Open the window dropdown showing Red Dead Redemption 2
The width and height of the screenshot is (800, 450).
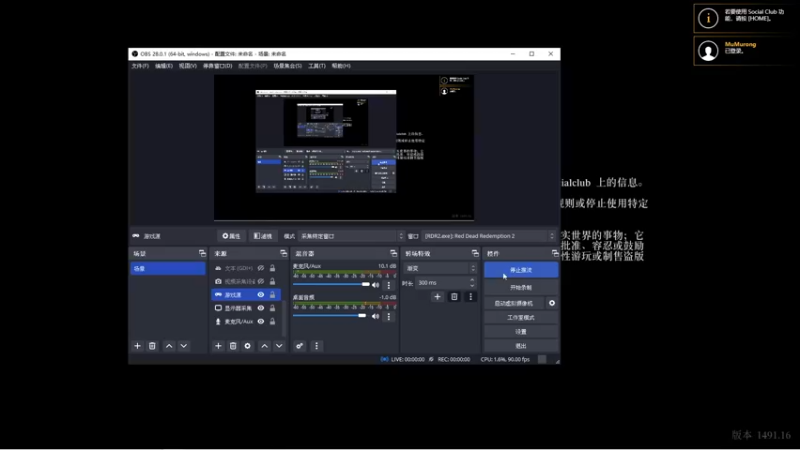coord(489,236)
